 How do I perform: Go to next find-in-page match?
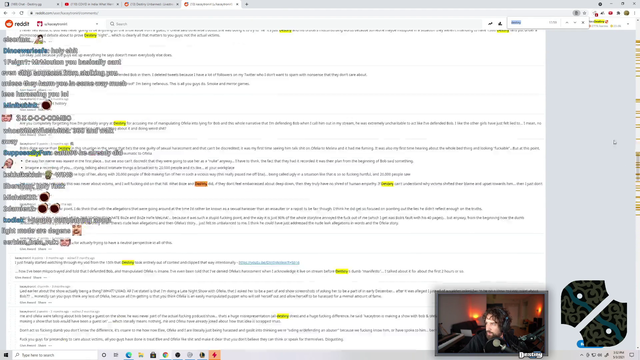[575, 22]
